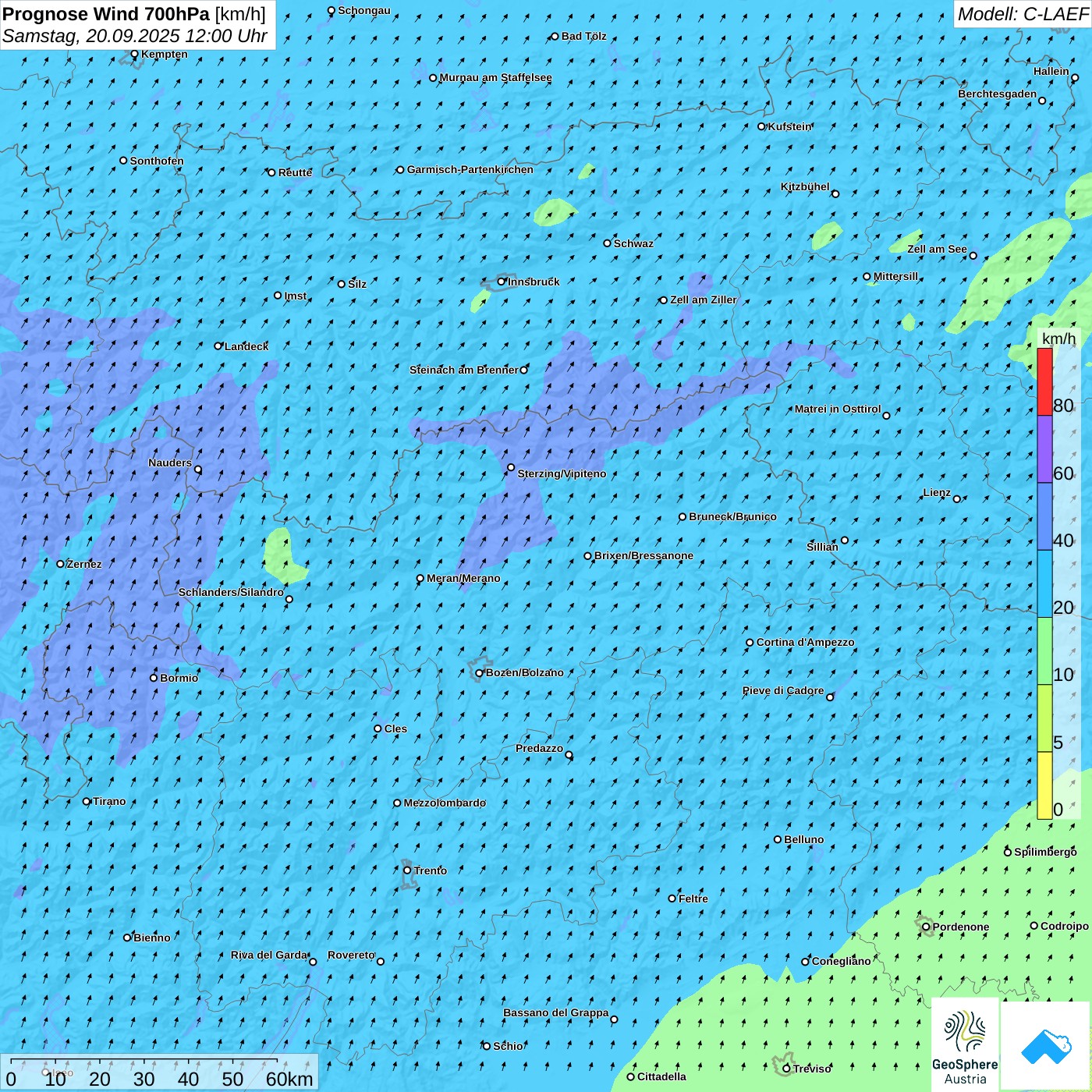1092x1092 pixels.
Task: Choose the green 10–20 km/h legend segment
Action: click(x=1044, y=651)
